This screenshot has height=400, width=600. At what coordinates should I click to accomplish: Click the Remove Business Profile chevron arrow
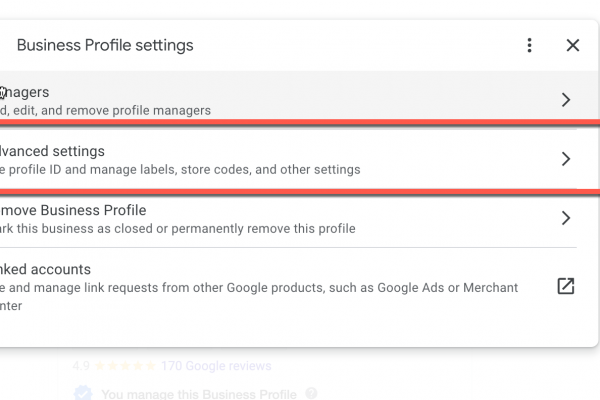(x=566, y=218)
